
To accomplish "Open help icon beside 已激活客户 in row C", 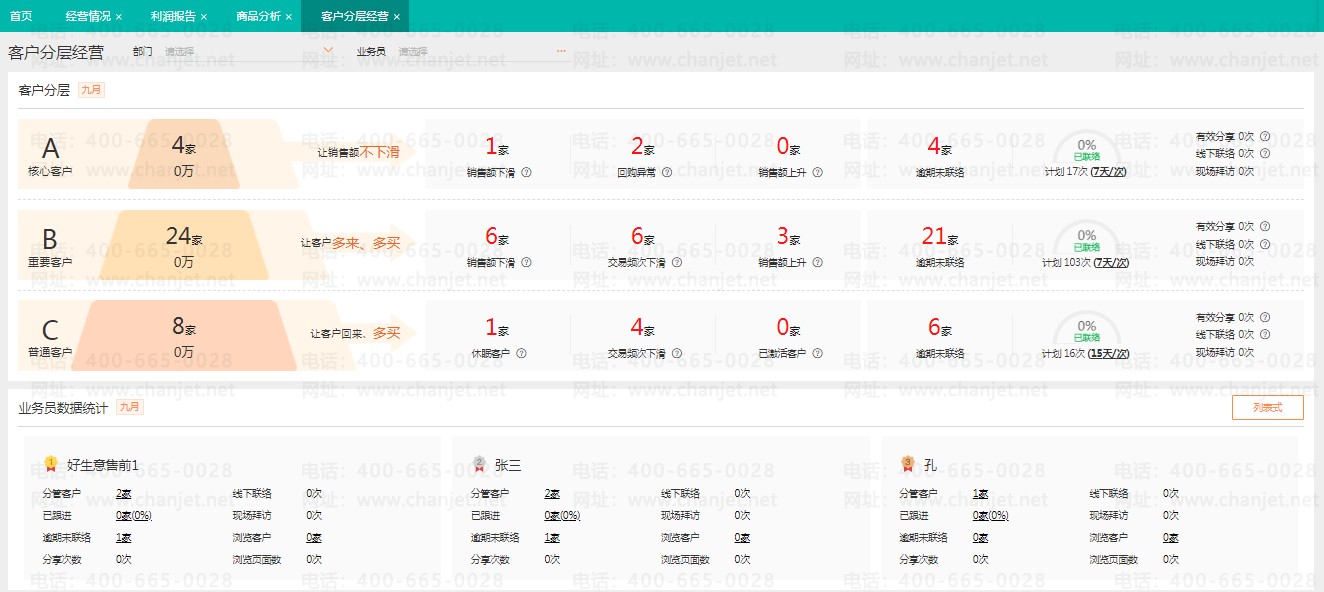I will coord(817,353).
